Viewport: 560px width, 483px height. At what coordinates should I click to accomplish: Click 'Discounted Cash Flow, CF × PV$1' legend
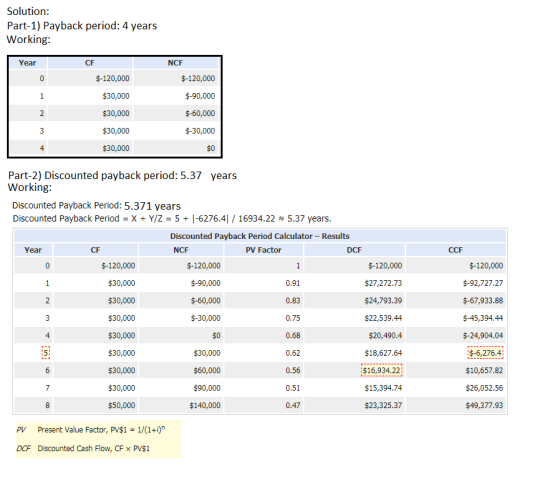coord(94,448)
